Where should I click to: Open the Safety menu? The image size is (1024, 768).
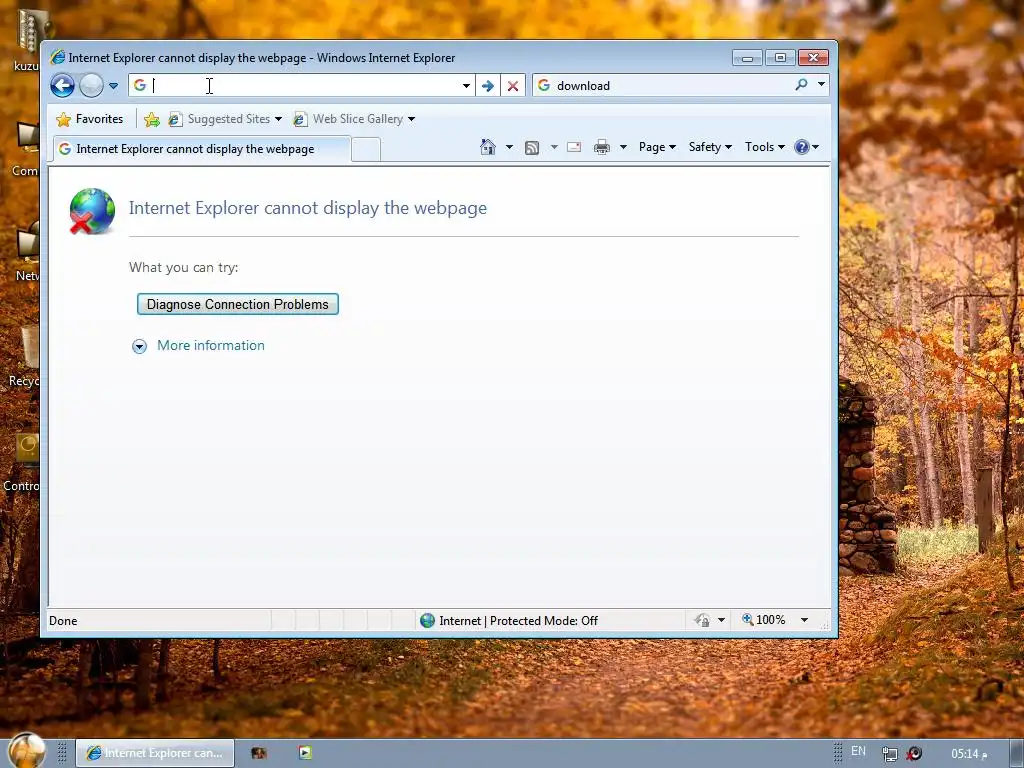[x=710, y=147]
